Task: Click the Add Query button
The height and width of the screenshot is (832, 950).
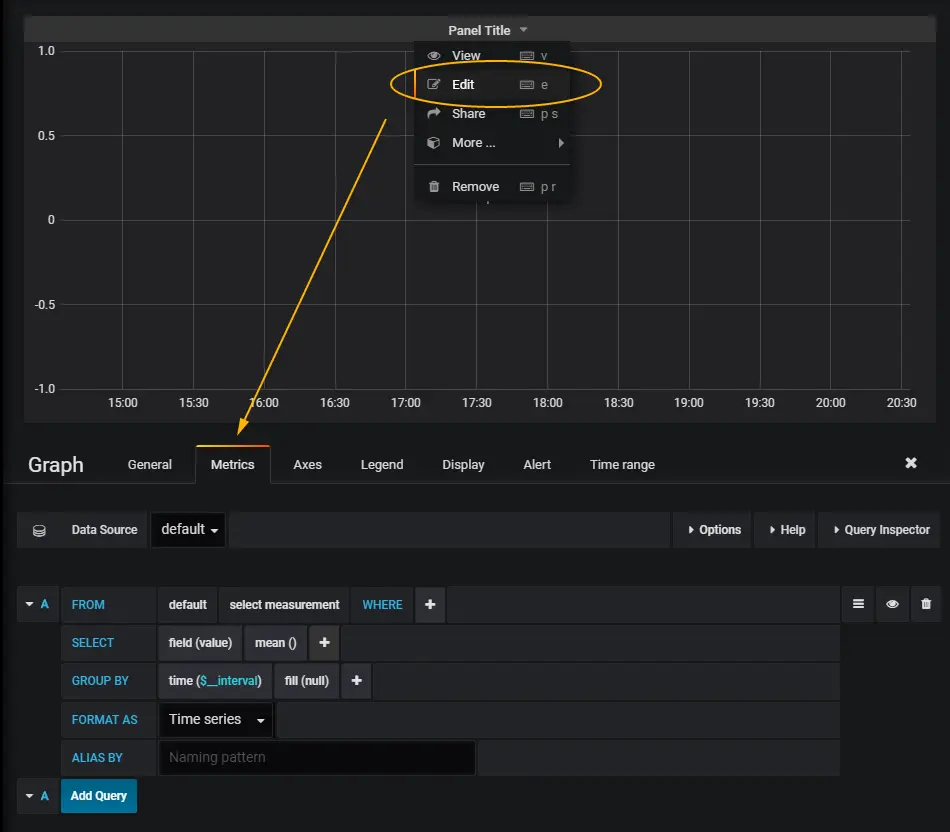Action: pos(99,796)
